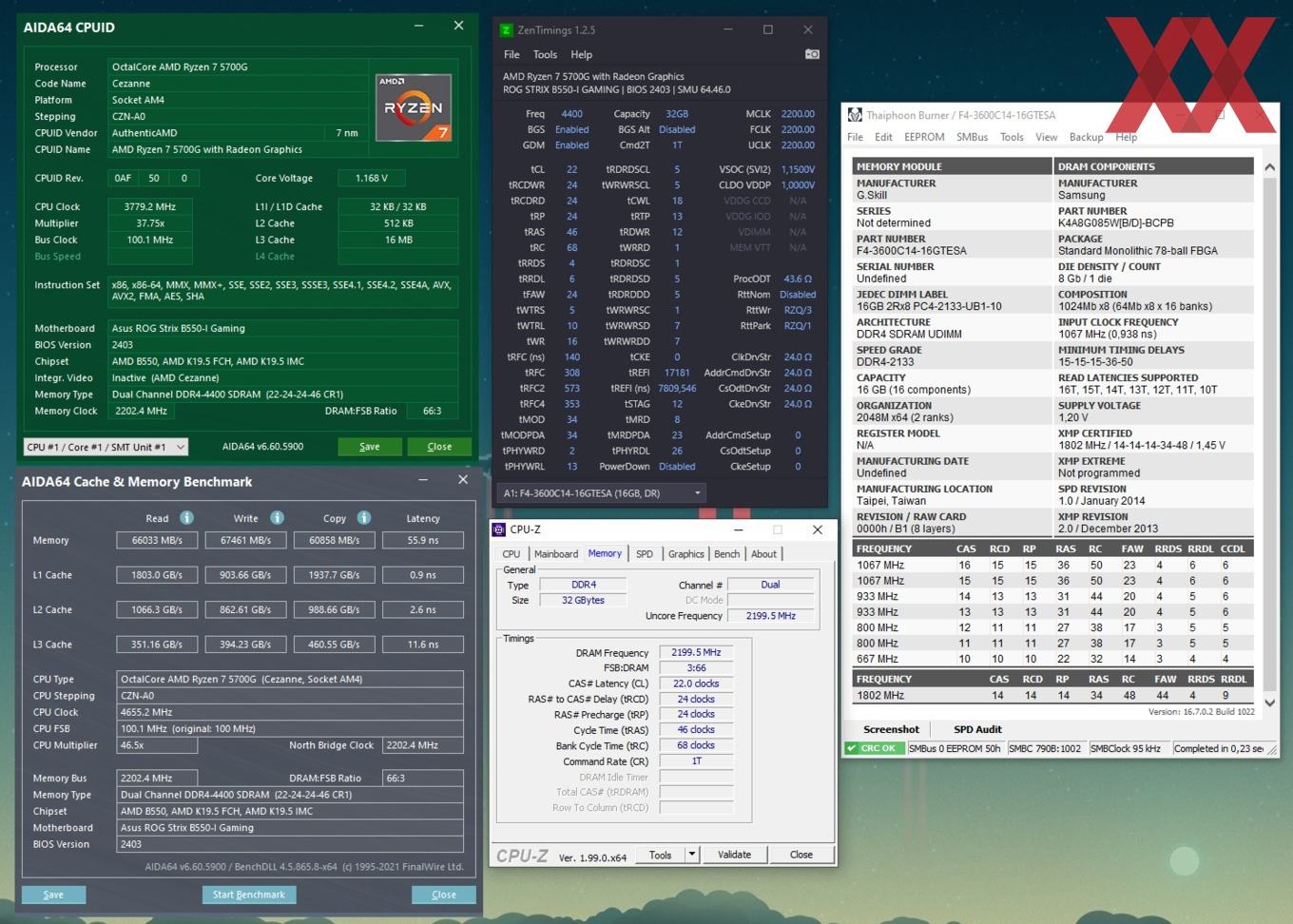1293x924 pixels.
Task: Click the L3 Cache latency 11.6 ns
Action: point(423,645)
